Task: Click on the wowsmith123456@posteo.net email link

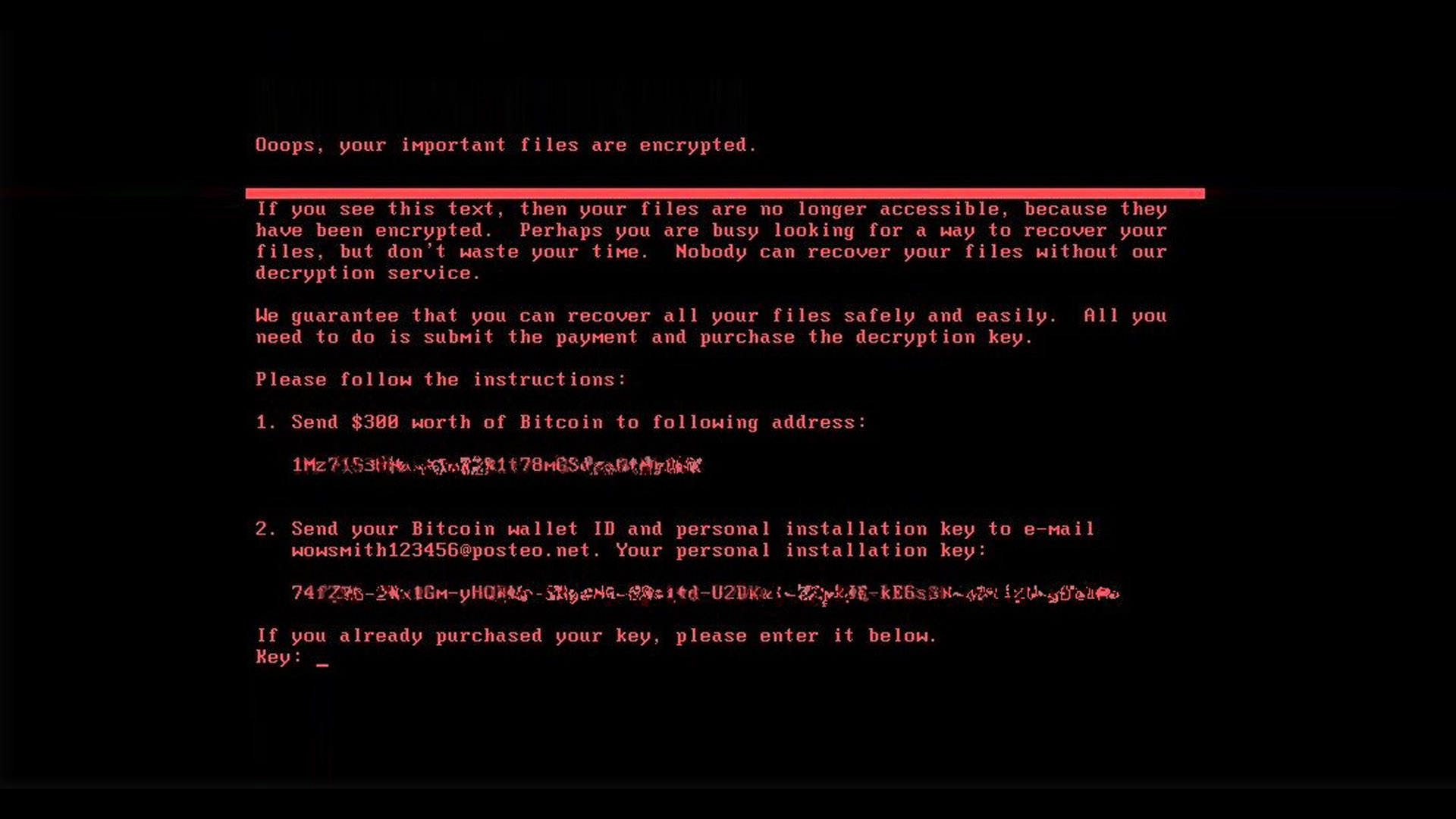Action: pos(440,550)
